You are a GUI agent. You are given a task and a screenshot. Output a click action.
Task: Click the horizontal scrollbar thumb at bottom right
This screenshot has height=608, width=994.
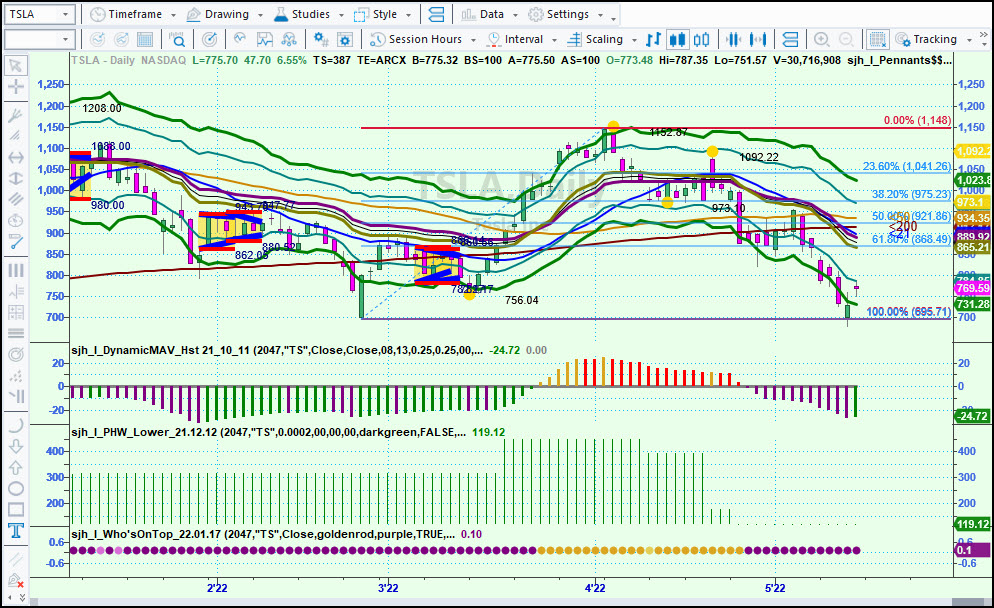pyautogui.click(x=967, y=602)
